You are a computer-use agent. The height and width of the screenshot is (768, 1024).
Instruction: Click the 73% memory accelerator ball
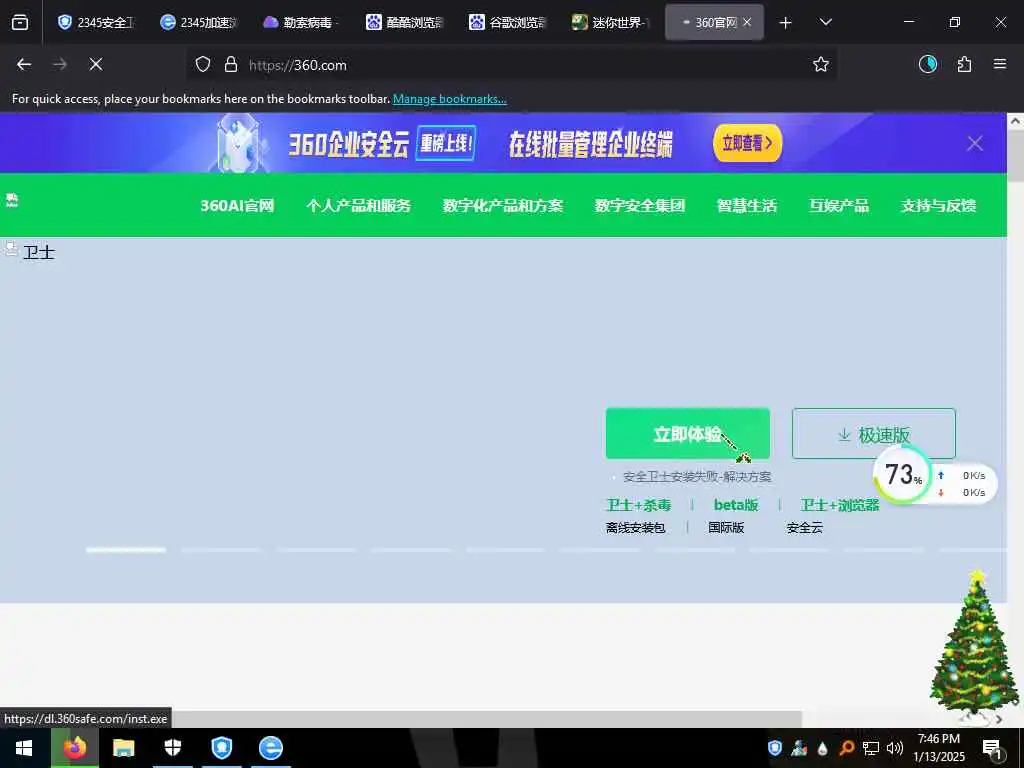pos(903,475)
